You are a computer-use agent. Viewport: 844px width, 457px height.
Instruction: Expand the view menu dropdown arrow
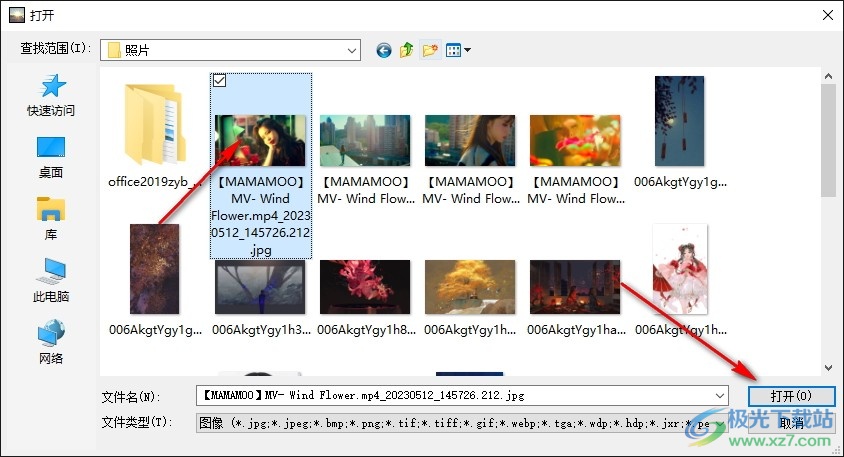[467, 50]
